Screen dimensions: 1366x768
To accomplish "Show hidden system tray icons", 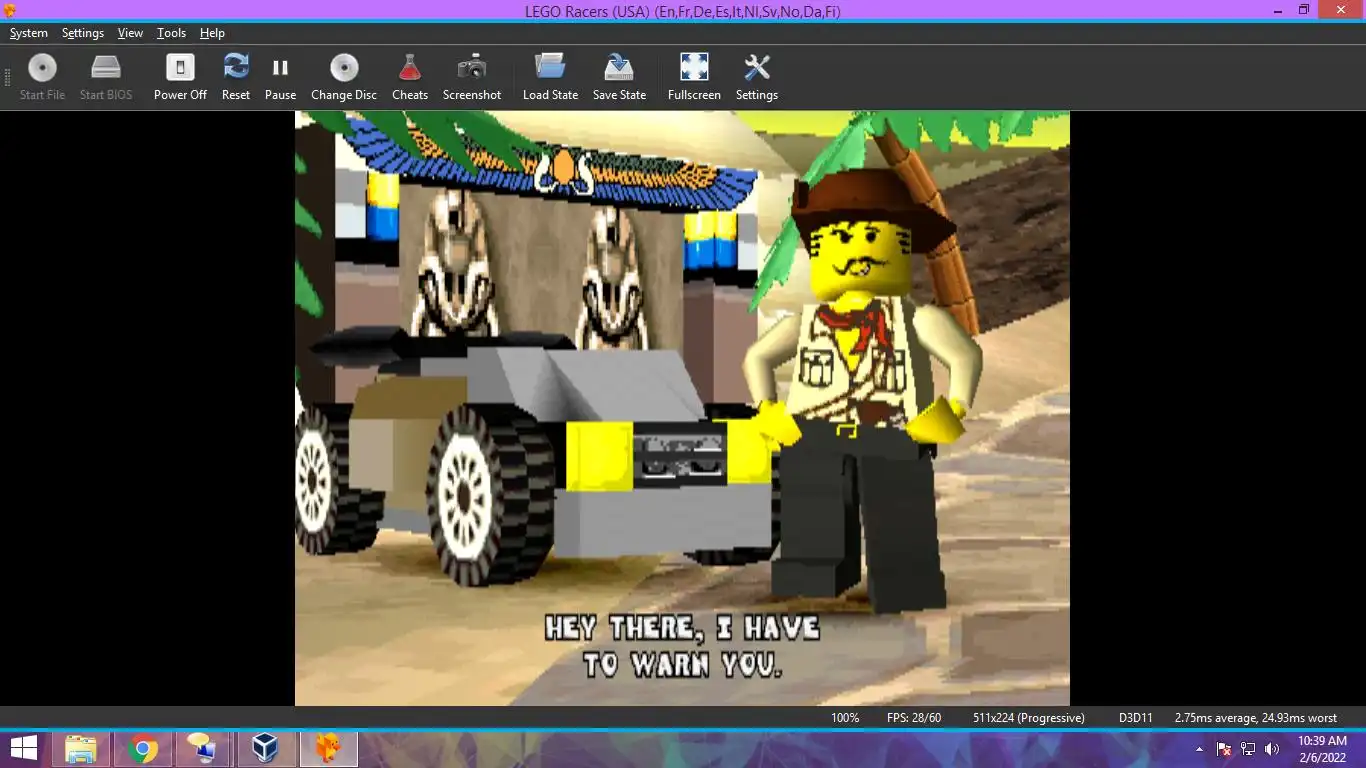I will click(x=1199, y=749).
